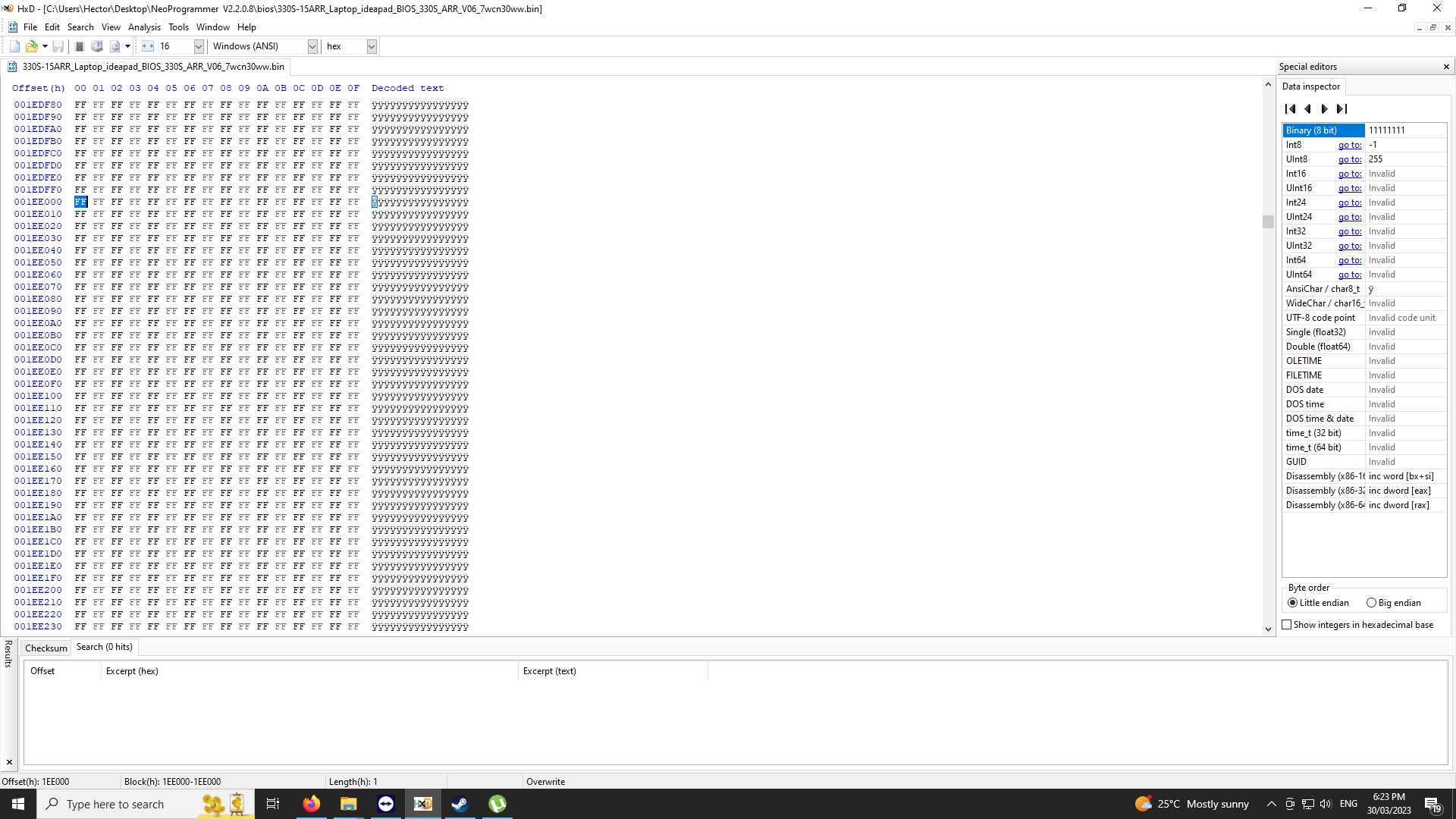Click the Int8 go to link
Image resolution: width=1456 pixels, height=819 pixels.
pyautogui.click(x=1349, y=145)
